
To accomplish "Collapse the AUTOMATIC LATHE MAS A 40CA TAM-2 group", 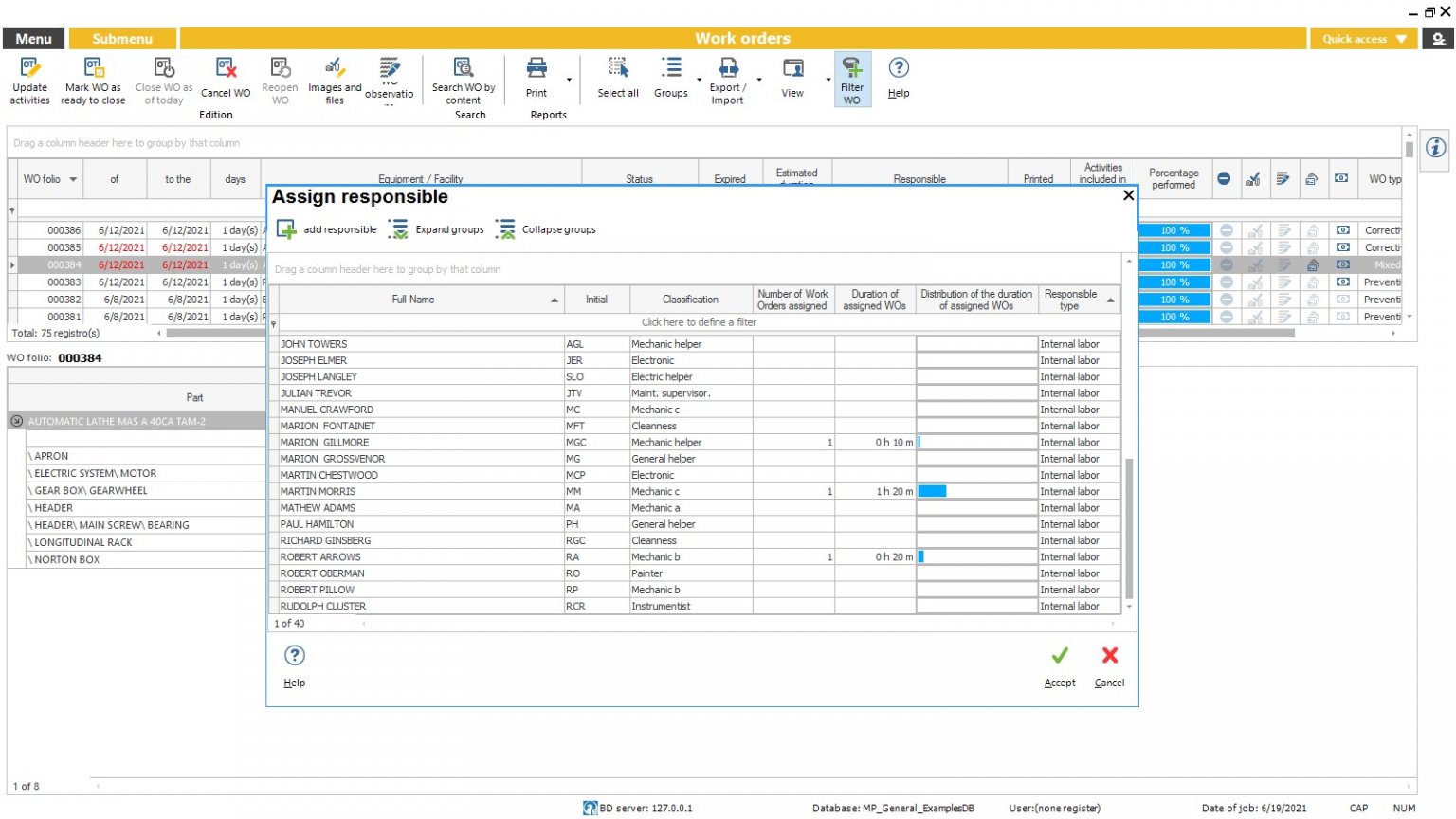I will point(16,421).
